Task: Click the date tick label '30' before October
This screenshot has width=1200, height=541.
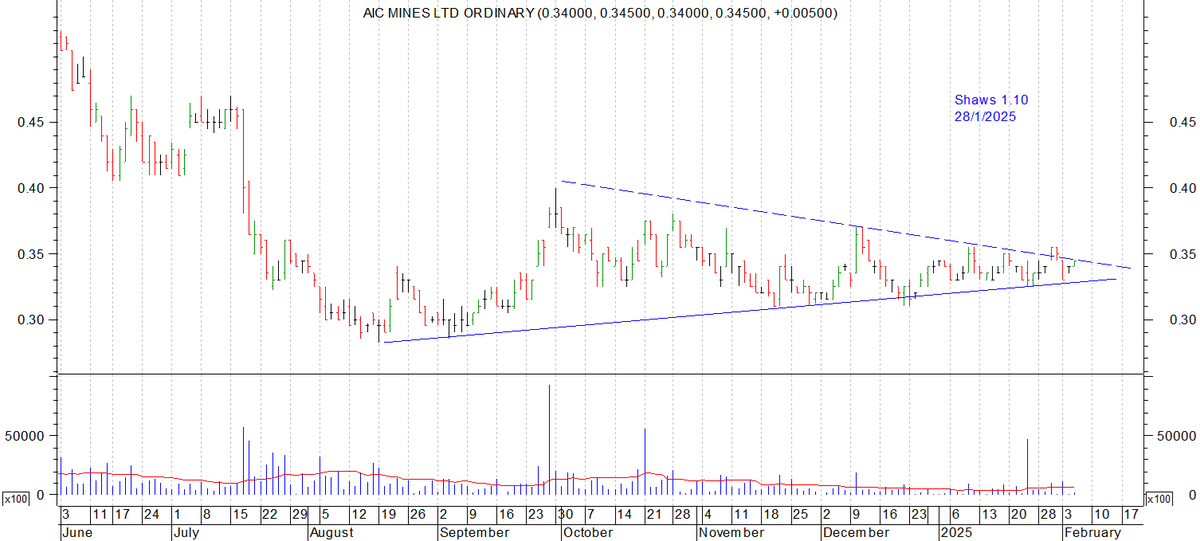Action: coord(566,515)
